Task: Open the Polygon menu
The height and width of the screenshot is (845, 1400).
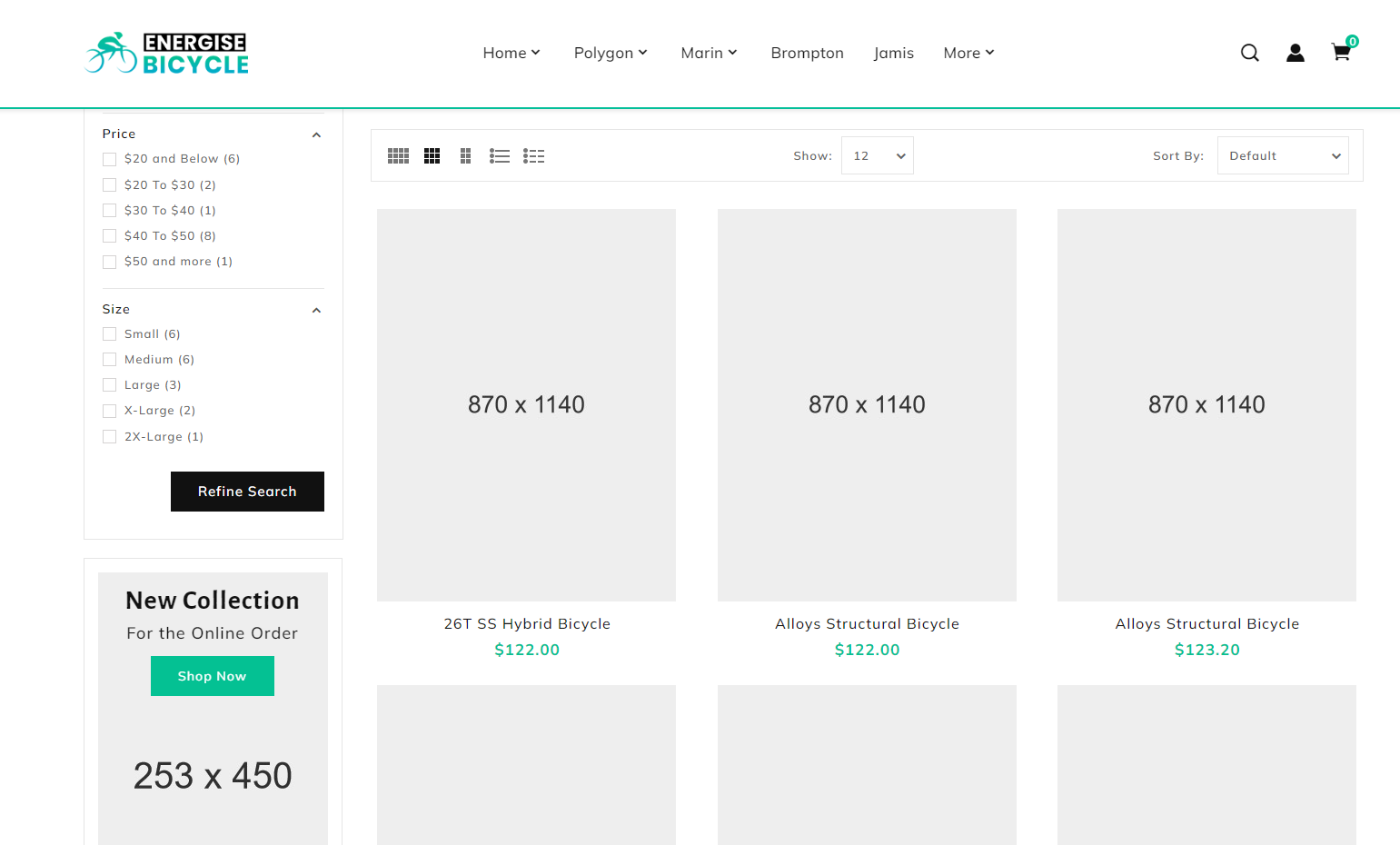Action: [610, 53]
